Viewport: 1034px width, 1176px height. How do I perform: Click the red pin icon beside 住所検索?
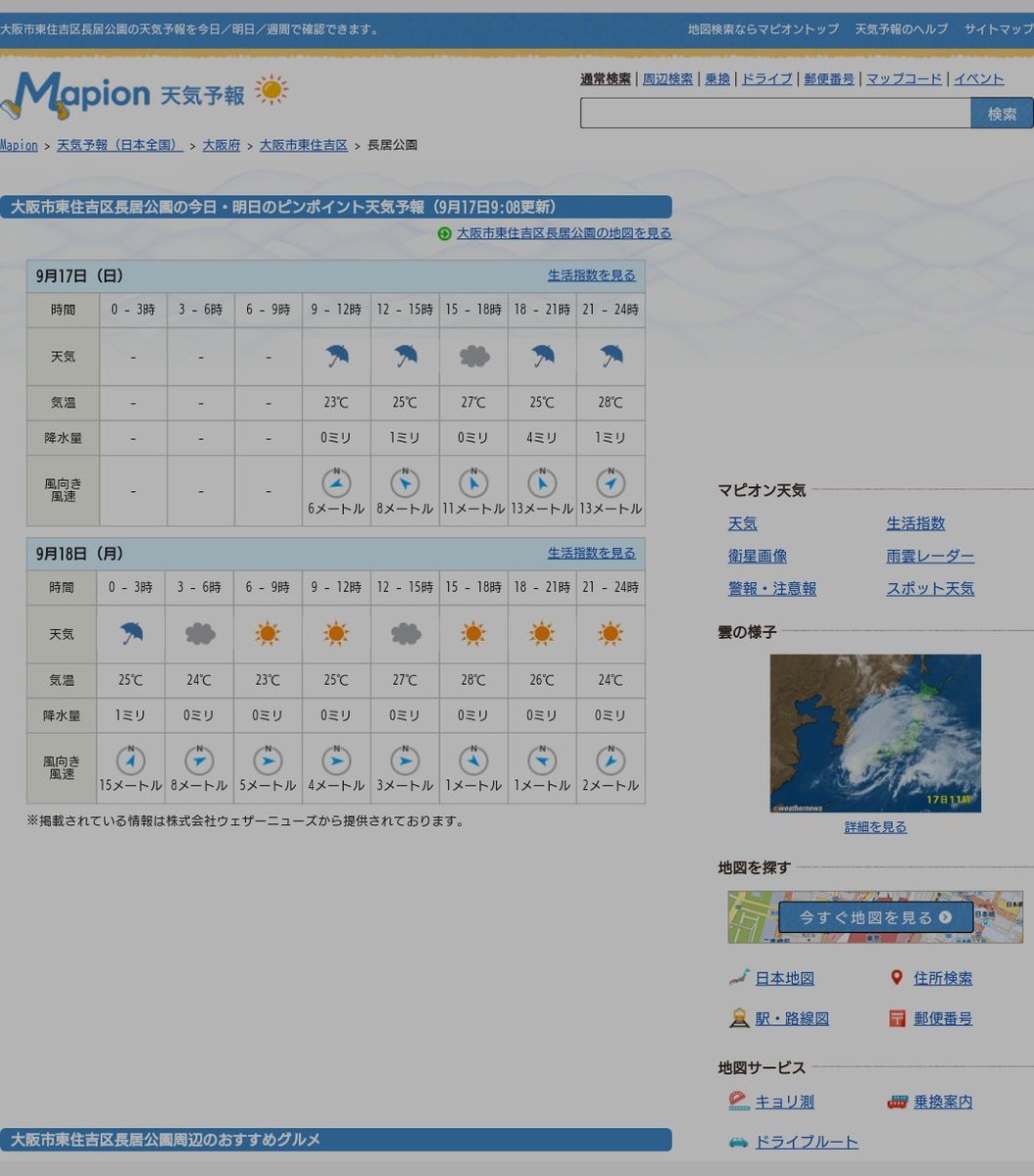click(x=896, y=978)
